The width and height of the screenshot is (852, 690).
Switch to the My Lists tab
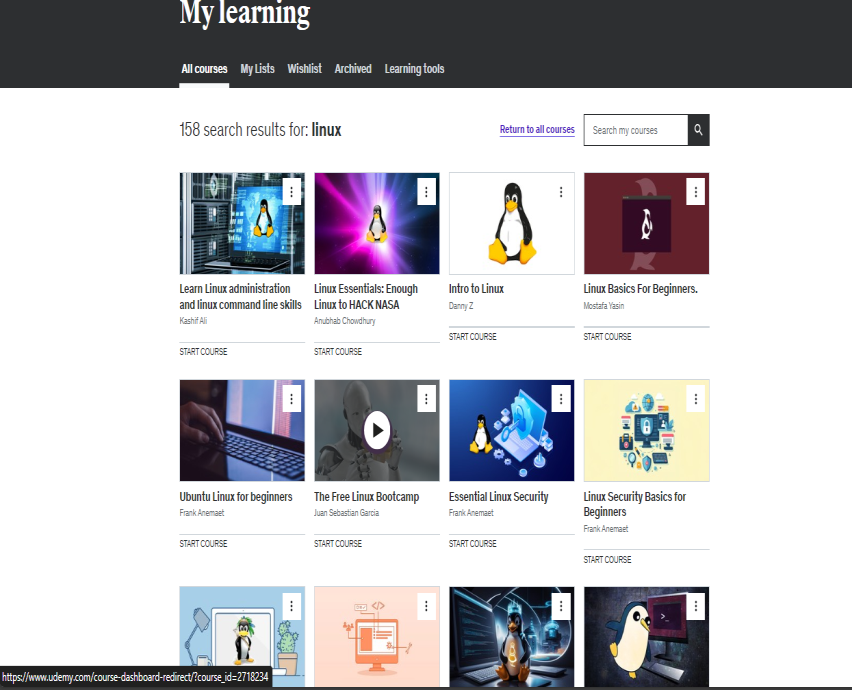257,69
